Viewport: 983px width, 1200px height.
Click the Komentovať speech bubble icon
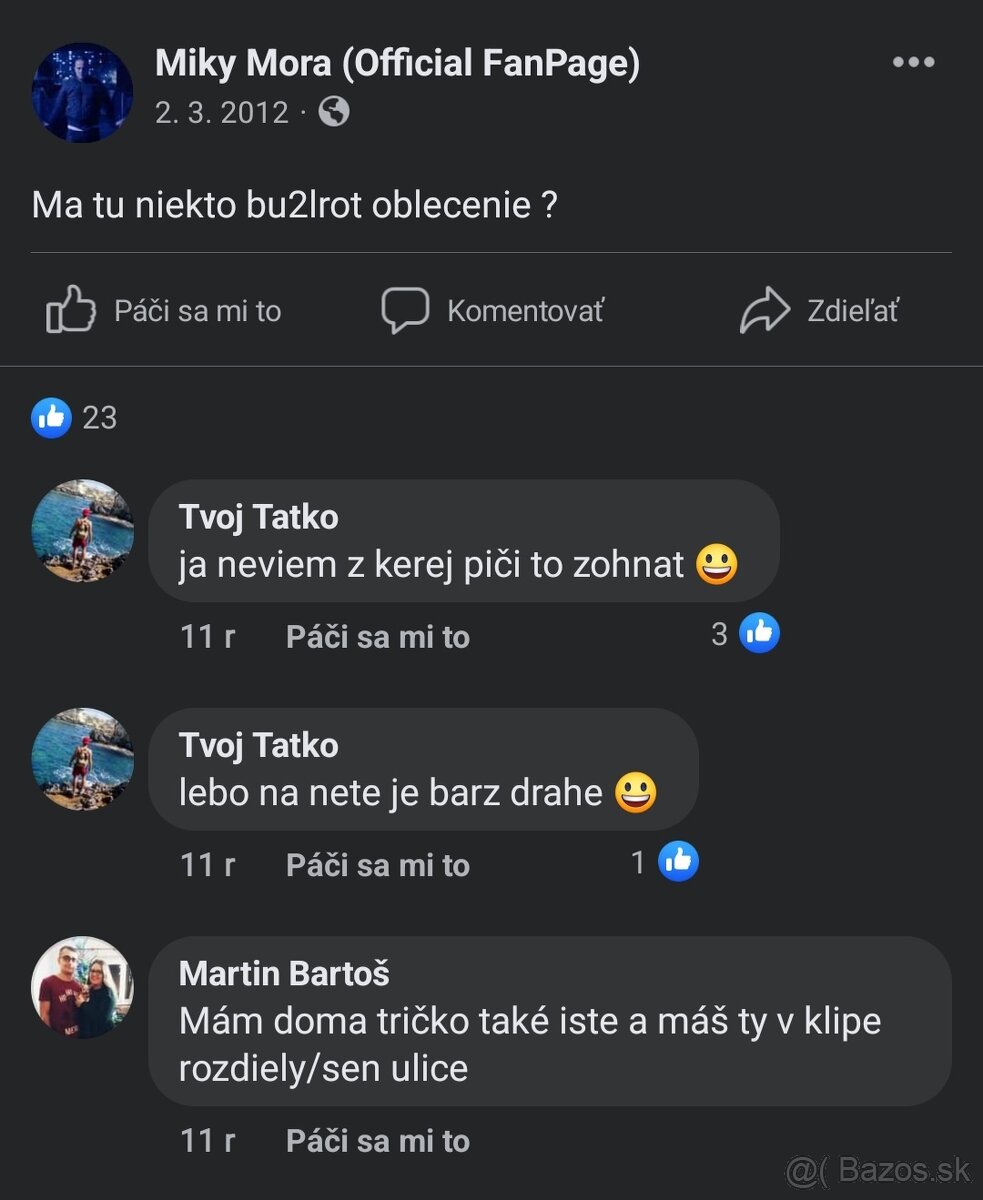pyautogui.click(x=405, y=310)
